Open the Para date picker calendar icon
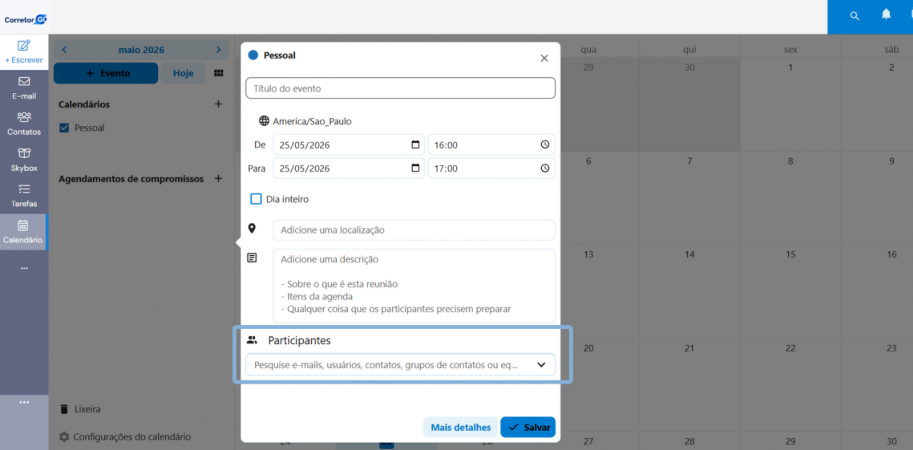The width and height of the screenshot is (913, 450). [415, 168]
